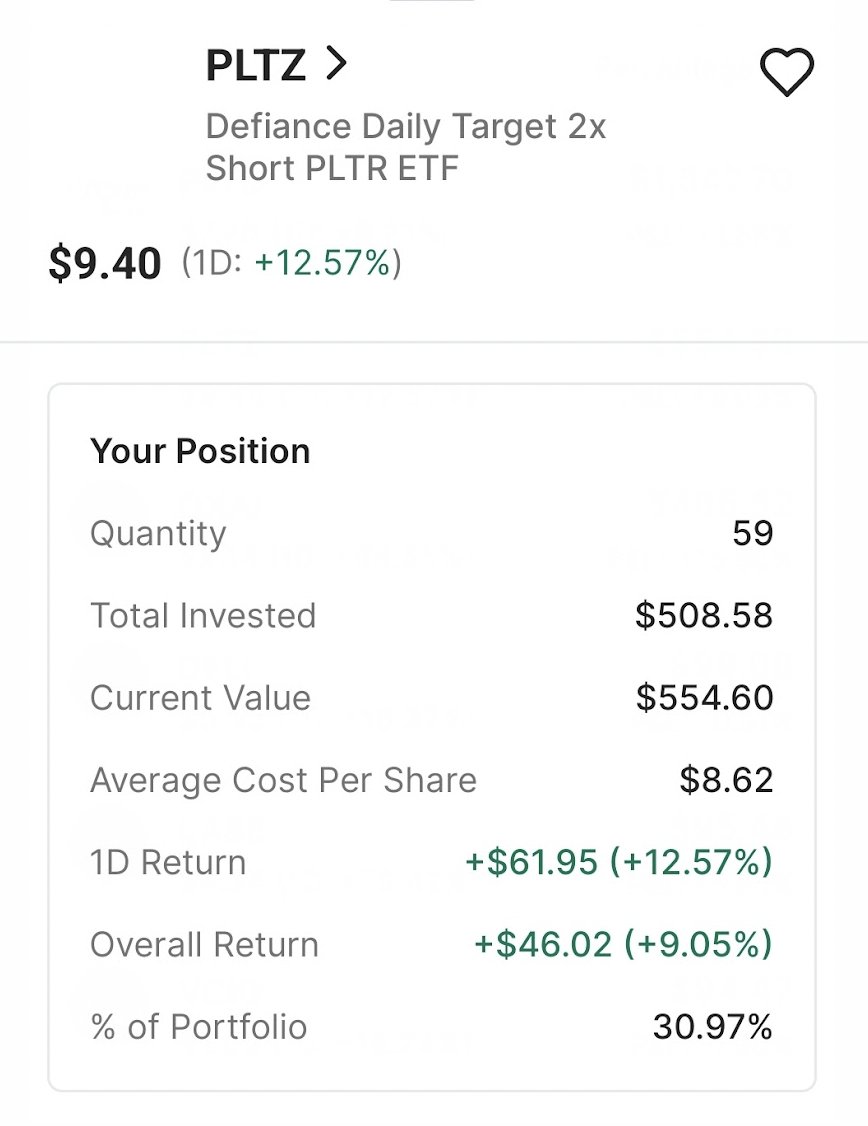Select the Quantity row label

pos(158,534)
